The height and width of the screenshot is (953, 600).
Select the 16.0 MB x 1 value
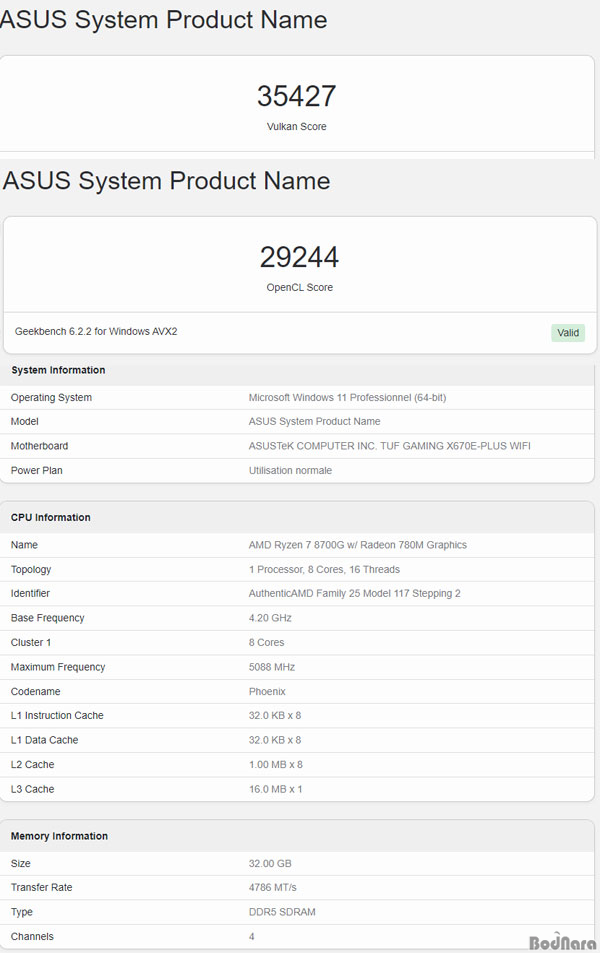pos(275,789)
